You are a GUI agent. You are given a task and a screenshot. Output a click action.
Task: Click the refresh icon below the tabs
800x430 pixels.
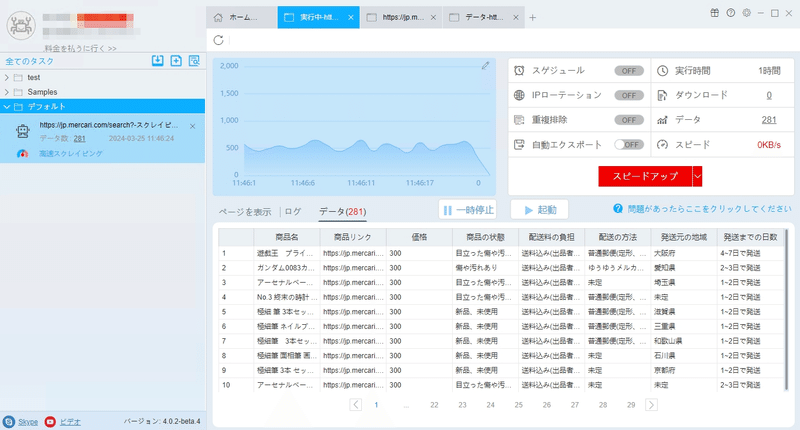pyautogui.click(x=218, y=40)
